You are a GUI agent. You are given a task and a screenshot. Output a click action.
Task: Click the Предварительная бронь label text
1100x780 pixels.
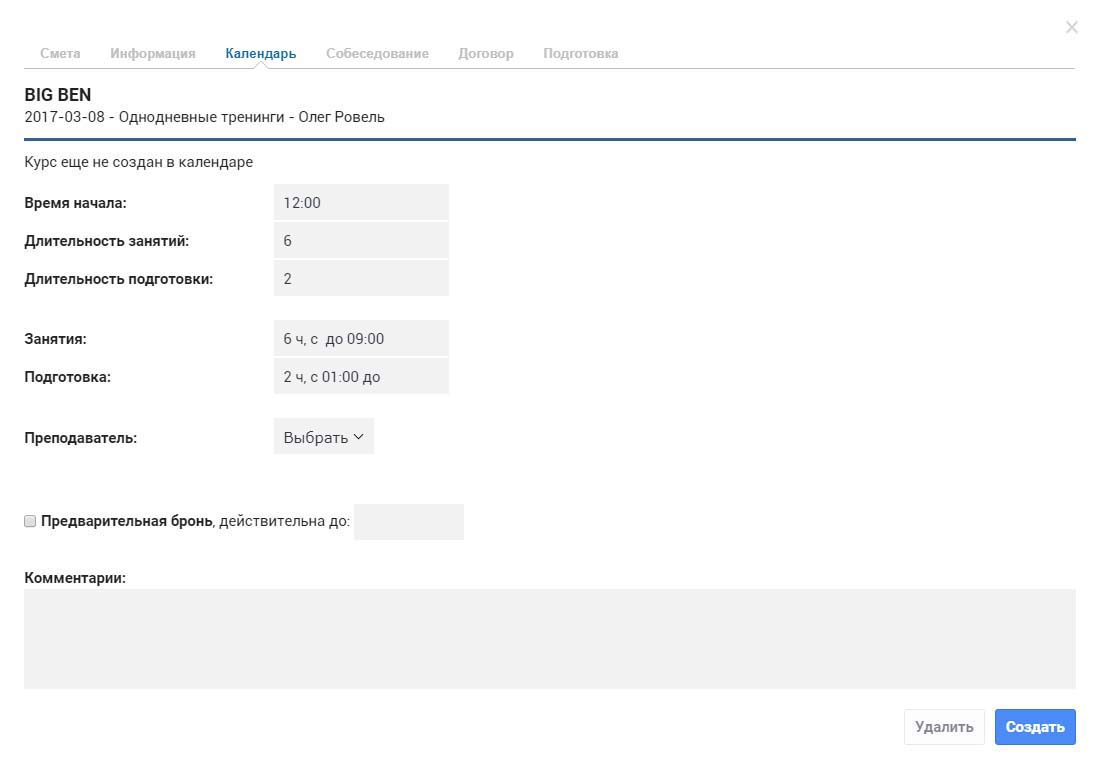127,521
